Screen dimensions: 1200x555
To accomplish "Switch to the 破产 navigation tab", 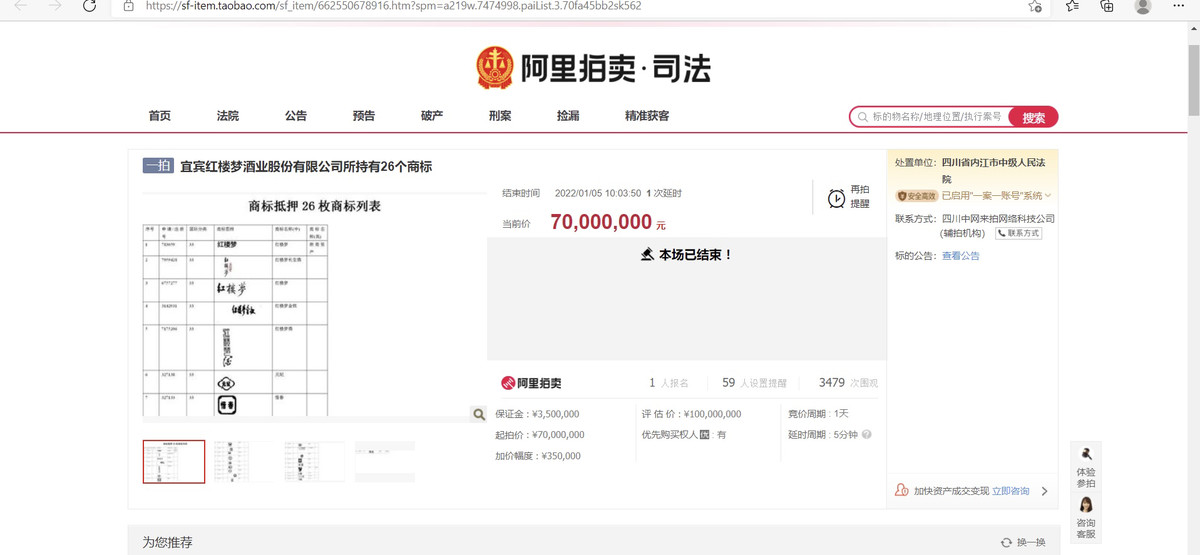I will (x=432, y=116).
